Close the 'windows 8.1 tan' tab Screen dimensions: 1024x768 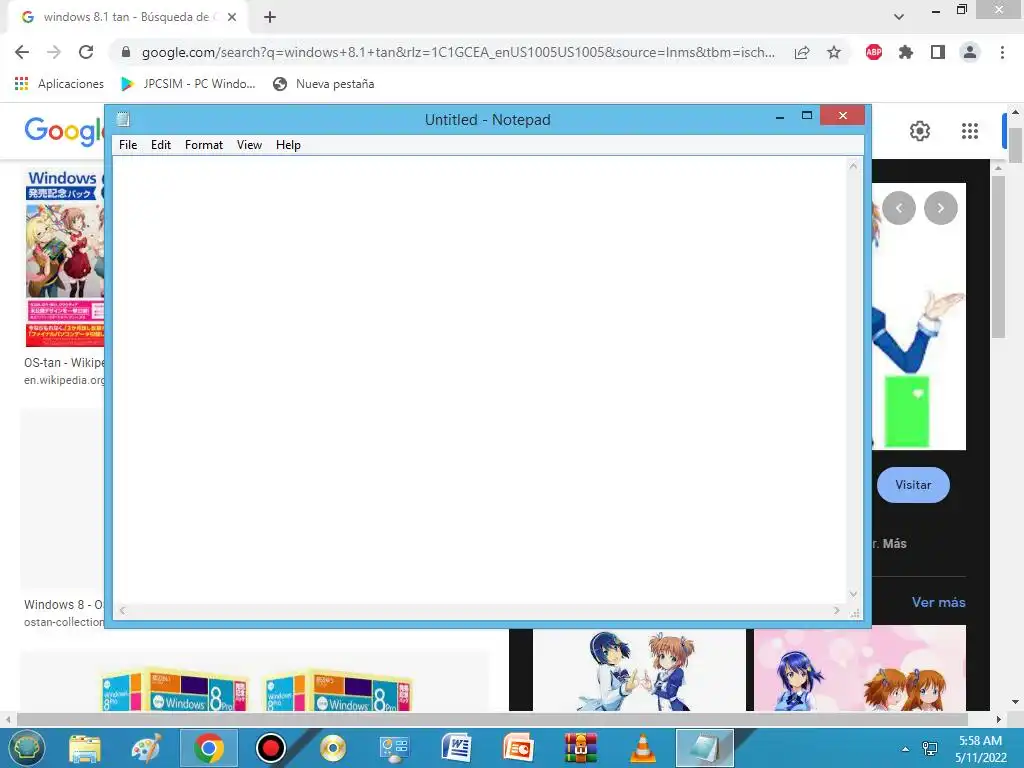pyautogui.click(x=231, y=17)
